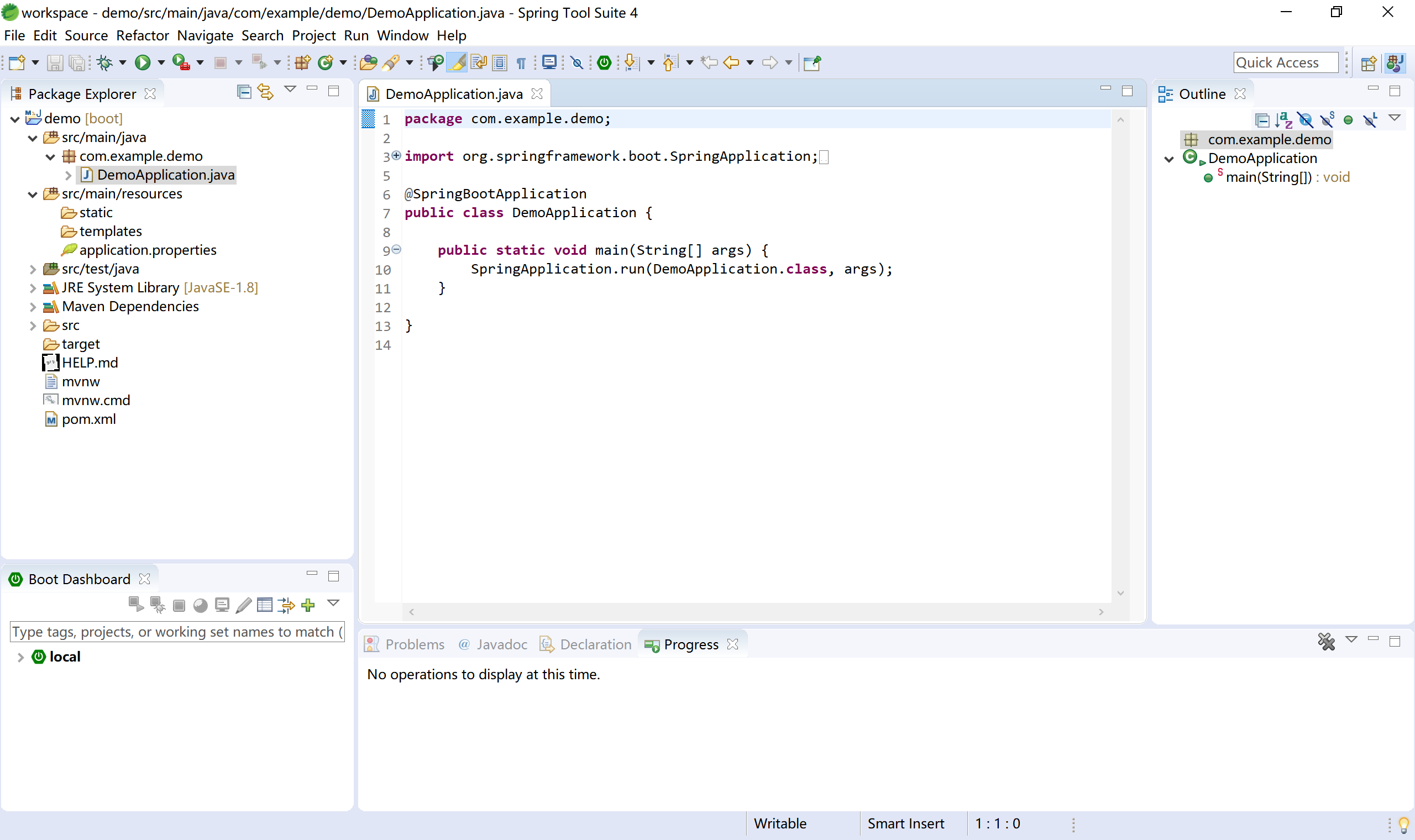Toggle Hide Static Members in Outline

click(1327, 119)
